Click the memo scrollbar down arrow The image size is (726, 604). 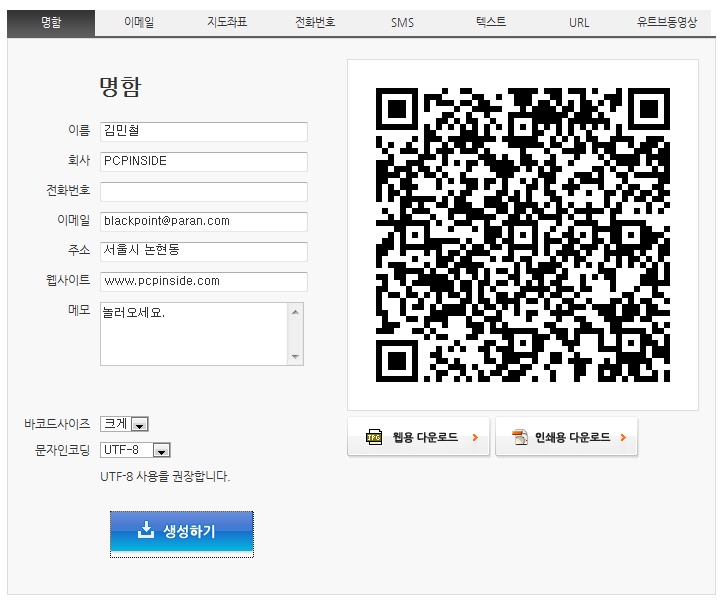tap(295, 356)
